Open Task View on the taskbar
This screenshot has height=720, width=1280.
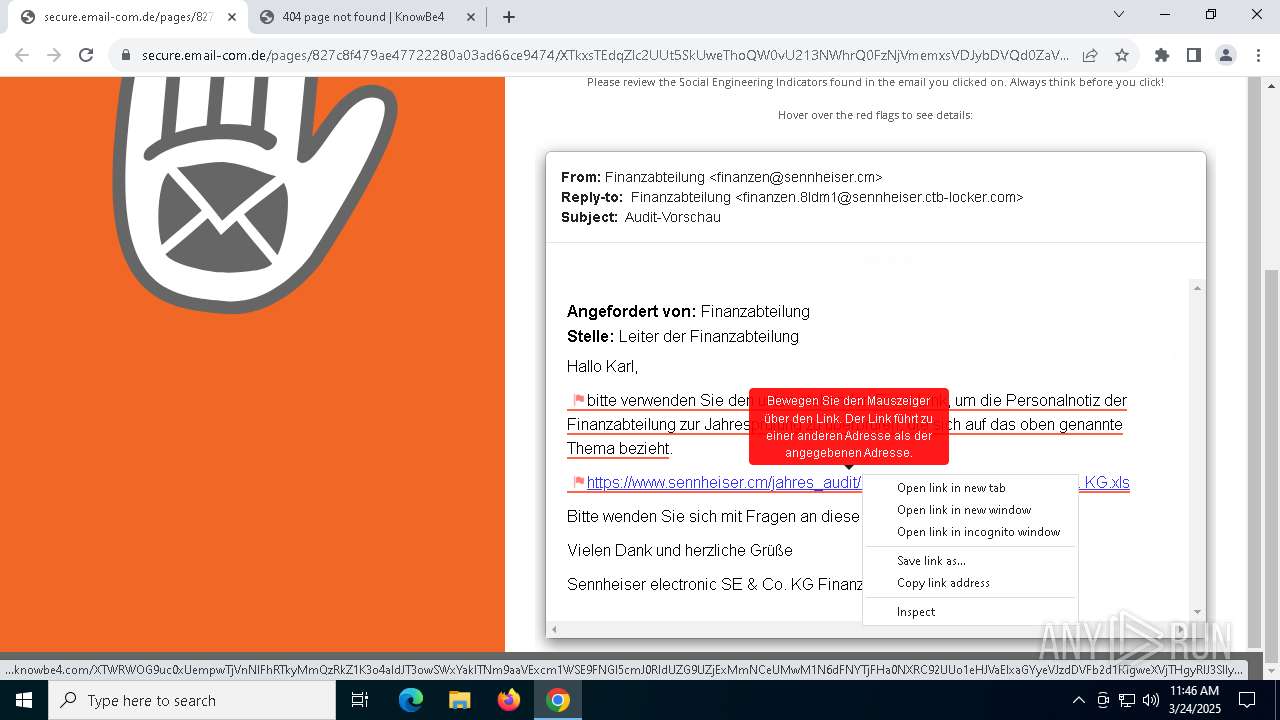pyautogui.click(x=360, y=700)
